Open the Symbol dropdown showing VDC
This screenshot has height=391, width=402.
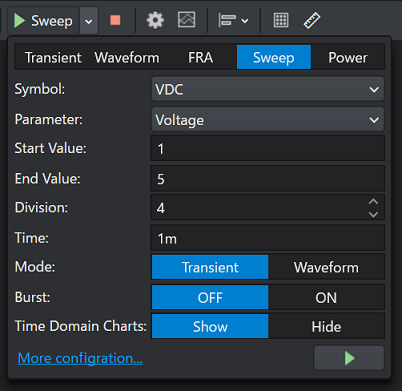(x=268, y=89)
